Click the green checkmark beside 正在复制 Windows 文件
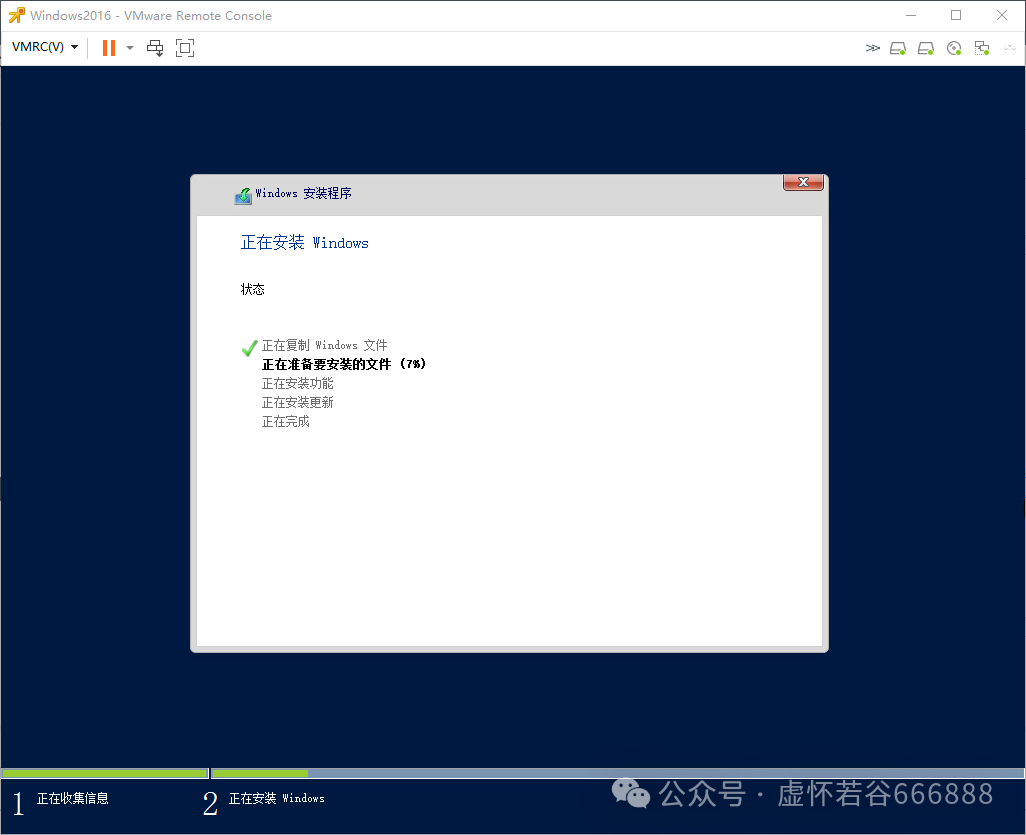 point(249,347)
